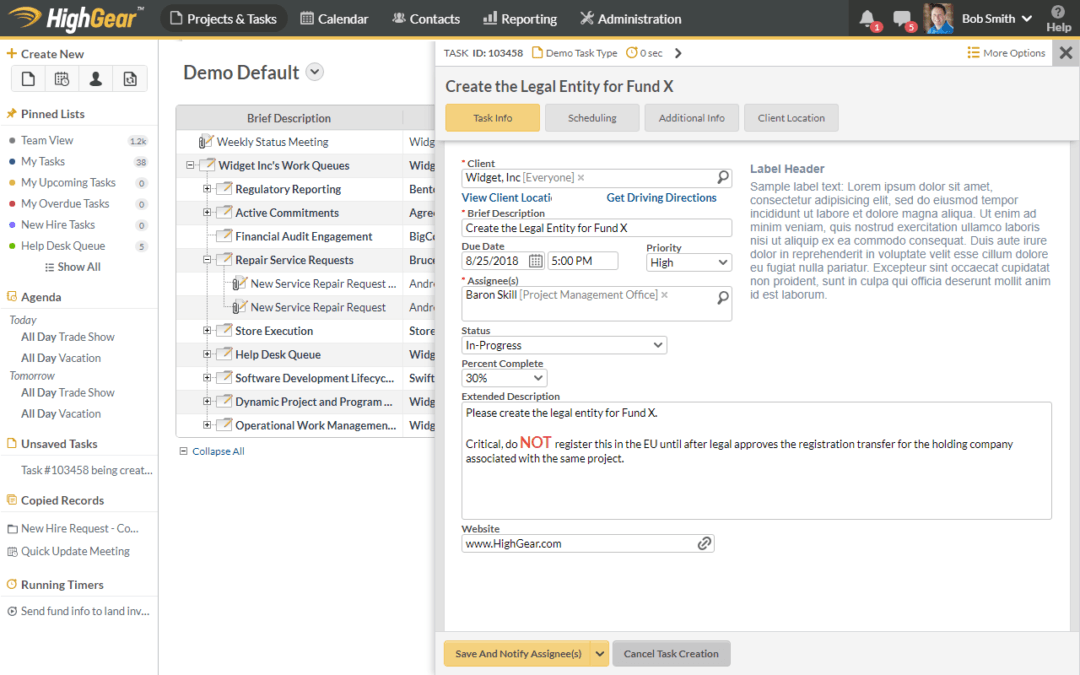Open the timer icon showing 0 sec
1080x675 pixels.
click(634, 52)
